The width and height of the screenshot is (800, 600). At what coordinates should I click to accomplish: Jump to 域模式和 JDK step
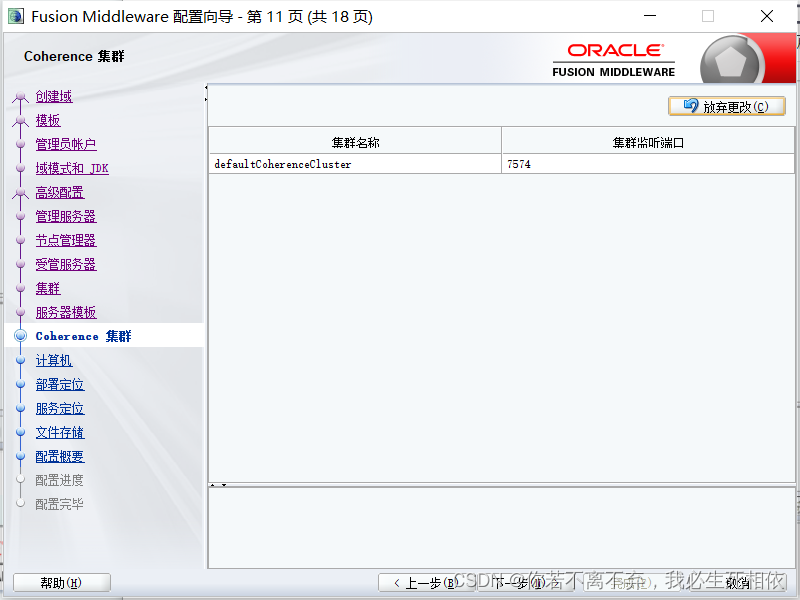click(x=72, y=168)
